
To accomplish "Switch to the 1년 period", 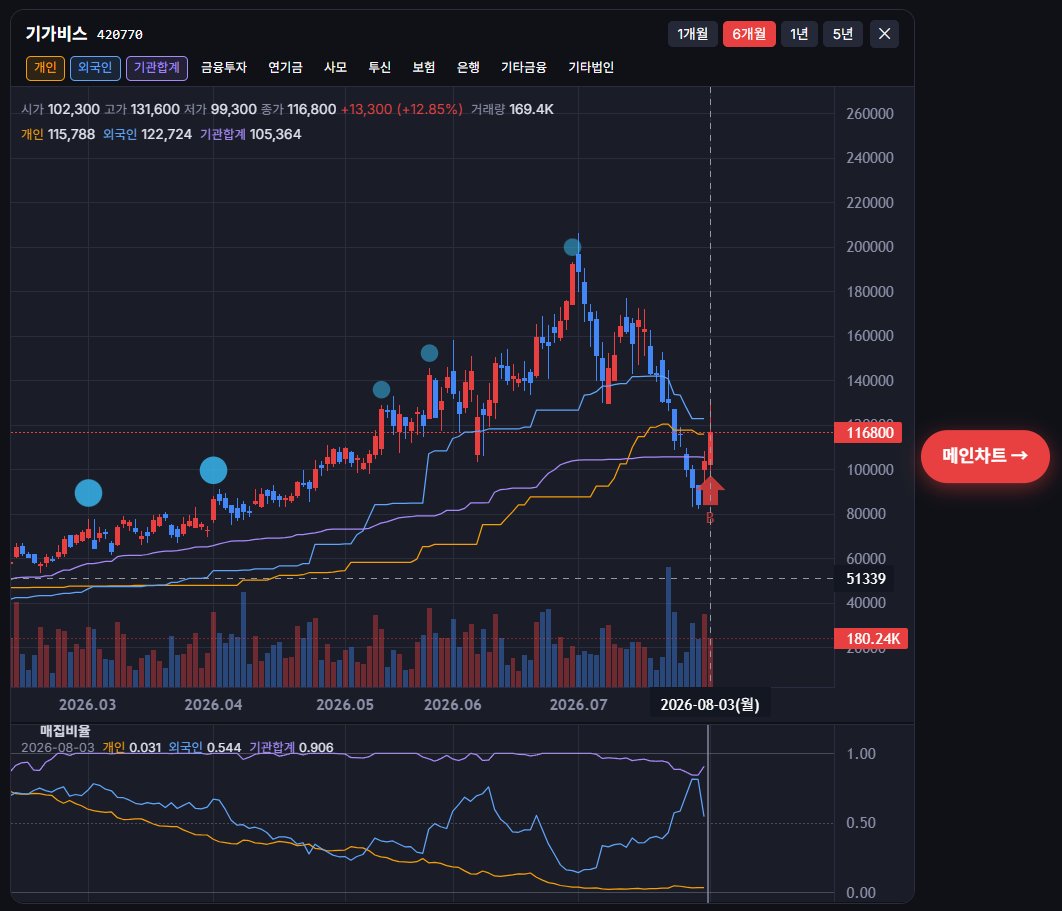I will [x=799, y=34].
